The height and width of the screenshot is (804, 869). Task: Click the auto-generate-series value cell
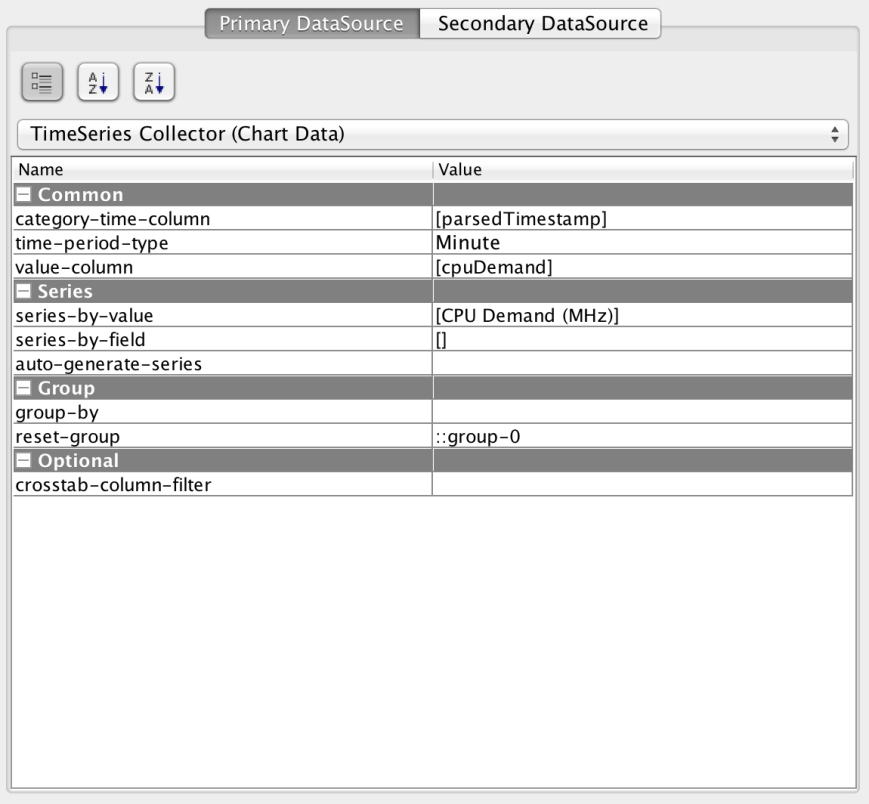point(641,364)
